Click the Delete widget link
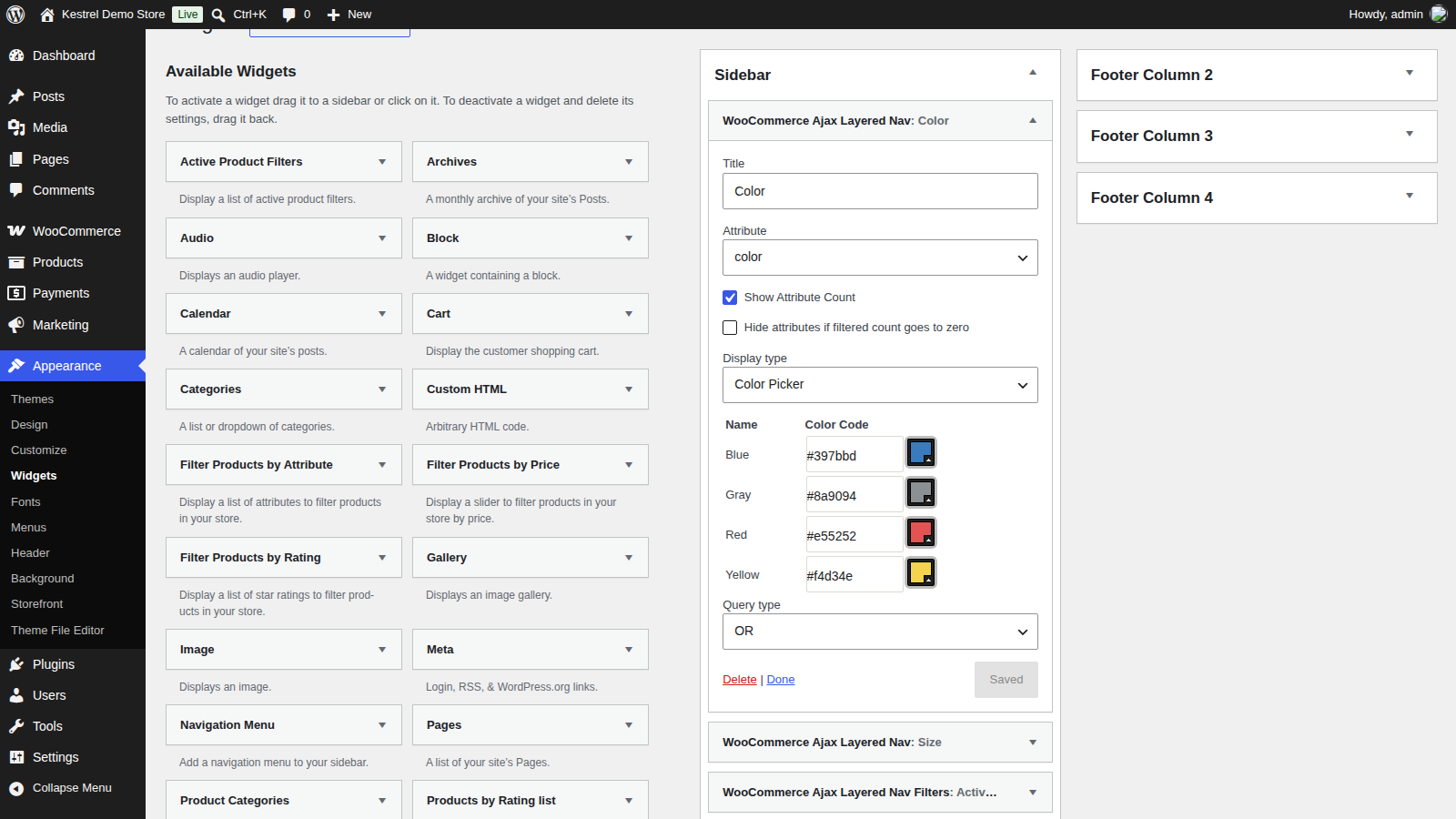Screen dimensions: 1456x819 [739, 680]
